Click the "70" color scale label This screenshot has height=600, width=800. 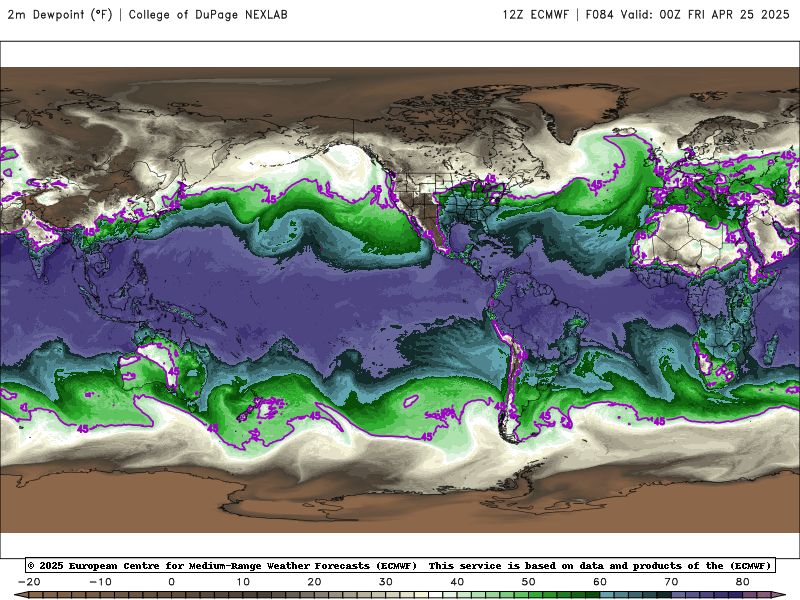671,582
